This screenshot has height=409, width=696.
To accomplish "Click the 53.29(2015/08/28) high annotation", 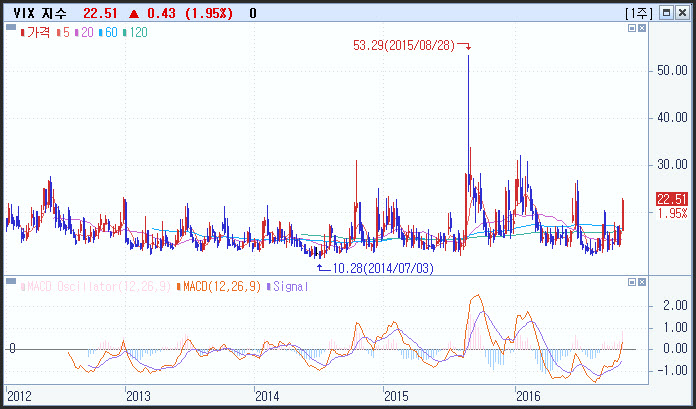I will (x=404, y=45).
